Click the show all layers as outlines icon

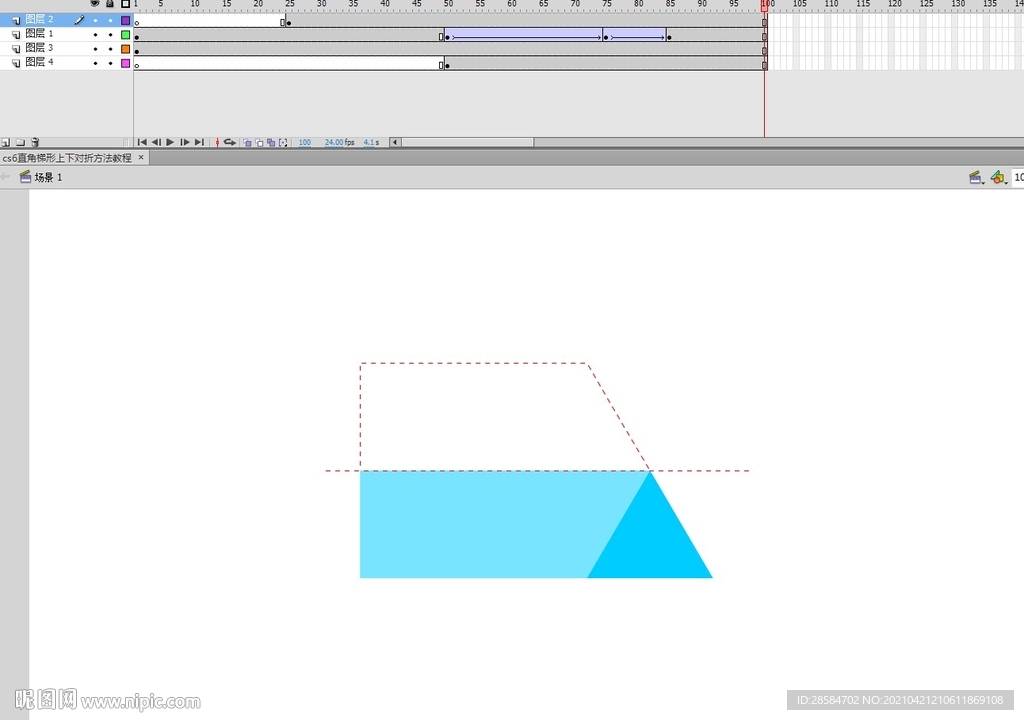[125, 3]
